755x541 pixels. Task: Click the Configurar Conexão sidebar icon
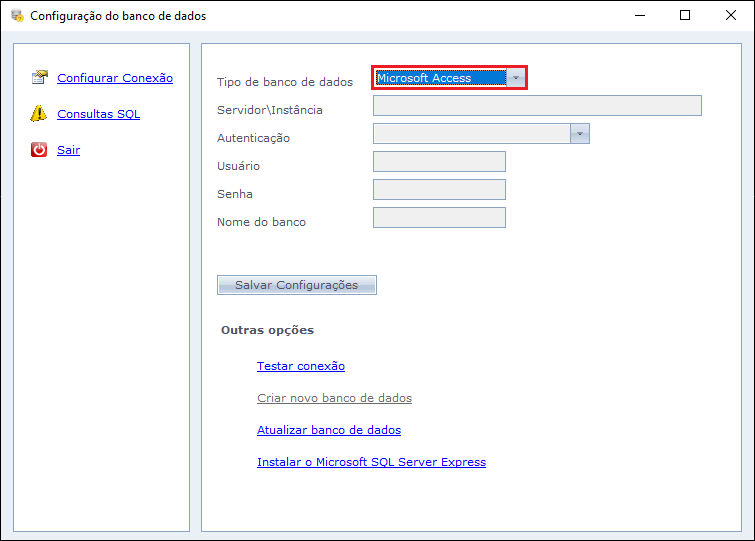point(39,78)
